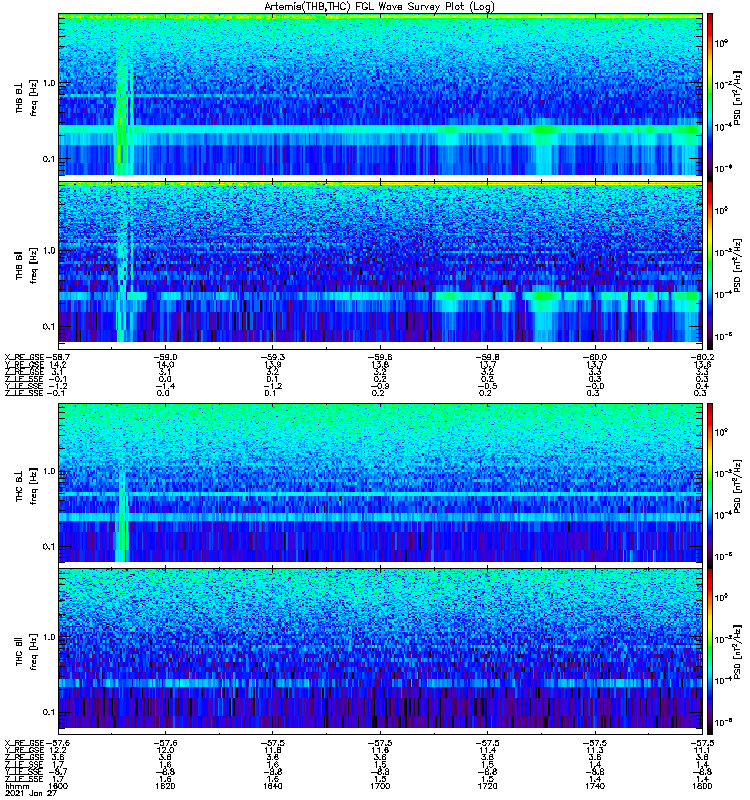Image resolution: width=750 pixels, height=800 pixels.
Task: Click the 'THC B∥ freq [Hz]' axis label
Action: coord(26,652)
